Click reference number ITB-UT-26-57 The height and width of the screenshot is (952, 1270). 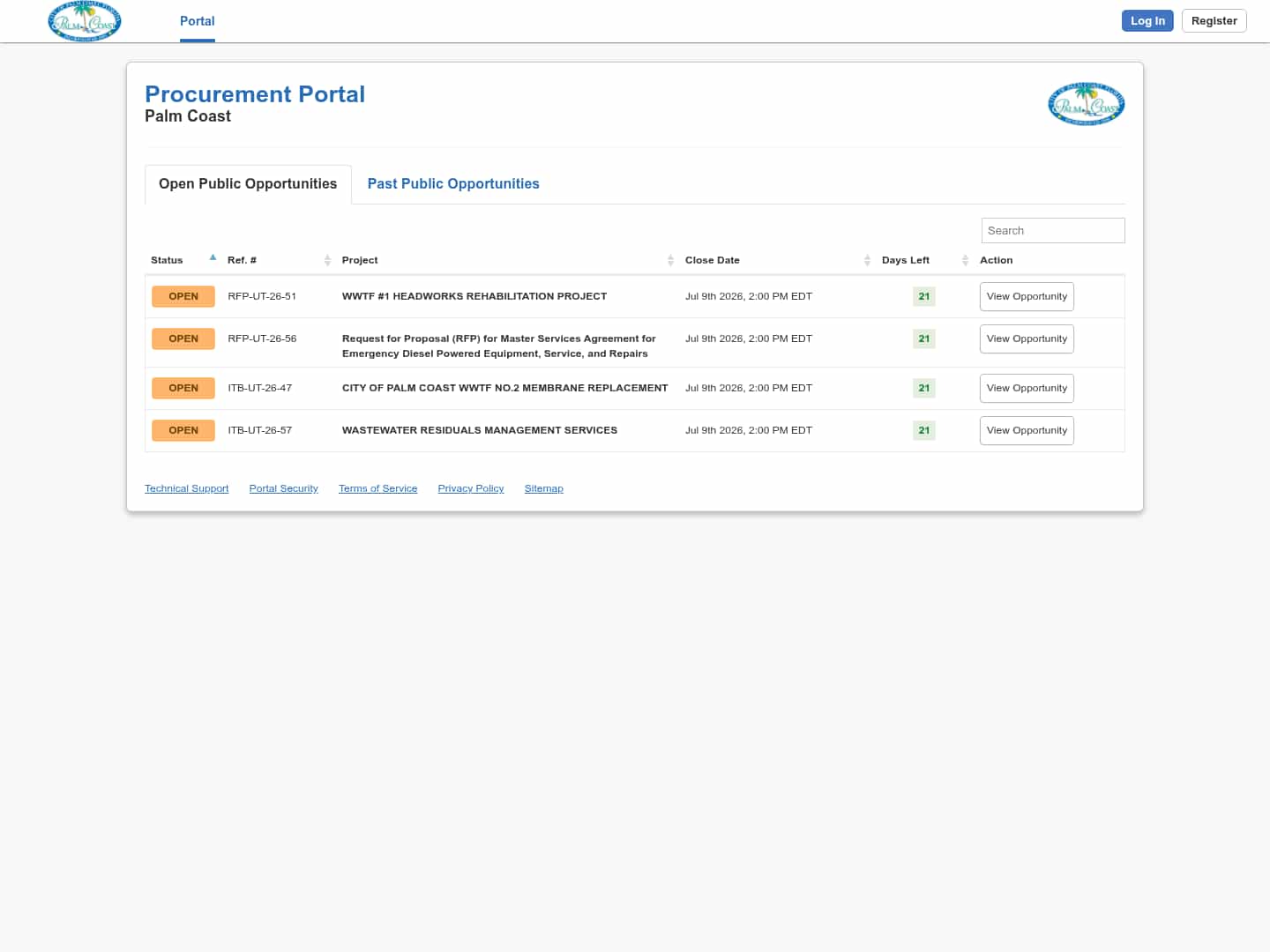click(259, 430)
